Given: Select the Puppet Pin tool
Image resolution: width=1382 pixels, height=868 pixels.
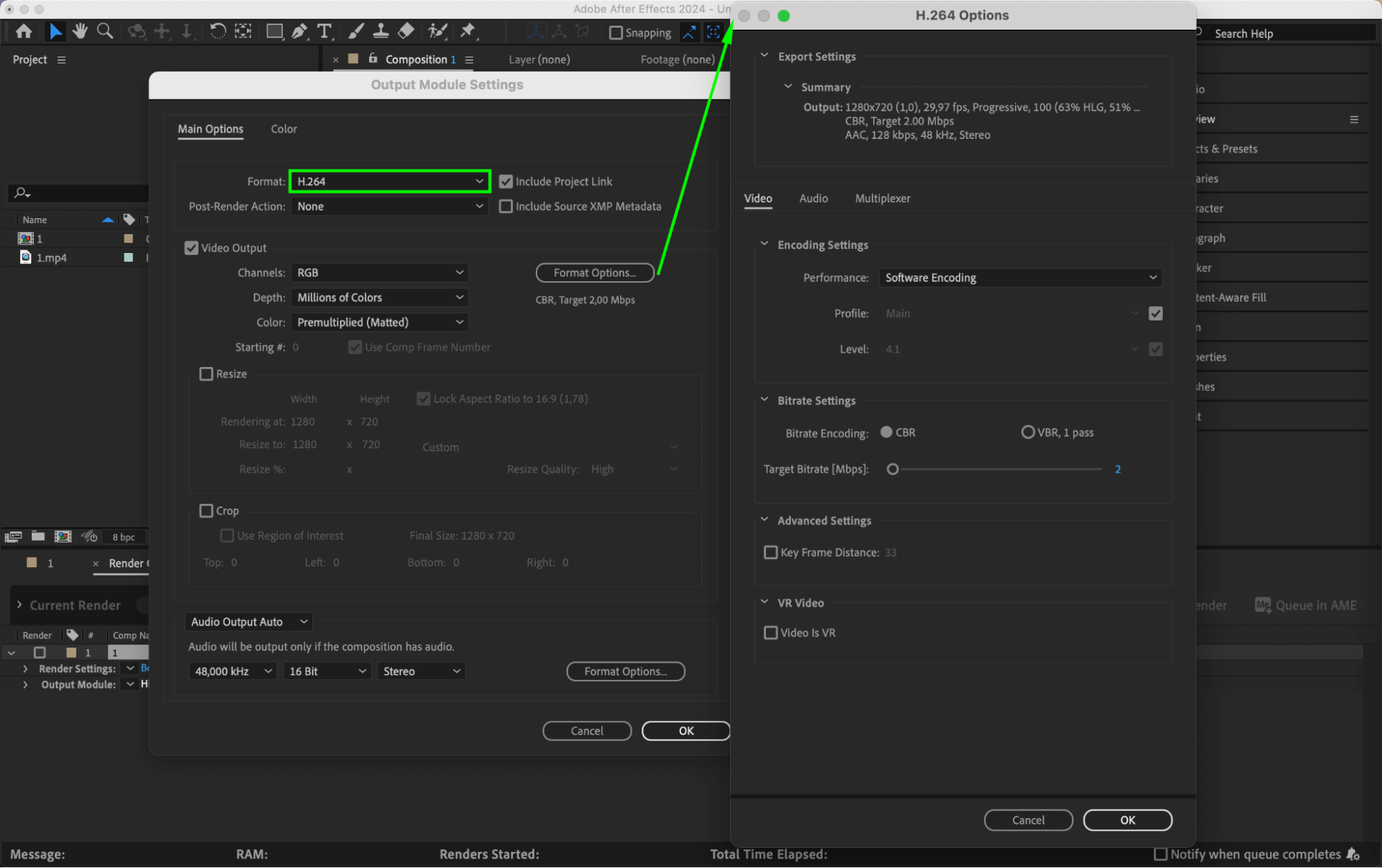Looking at the screenshot, I should coord(468,31).
